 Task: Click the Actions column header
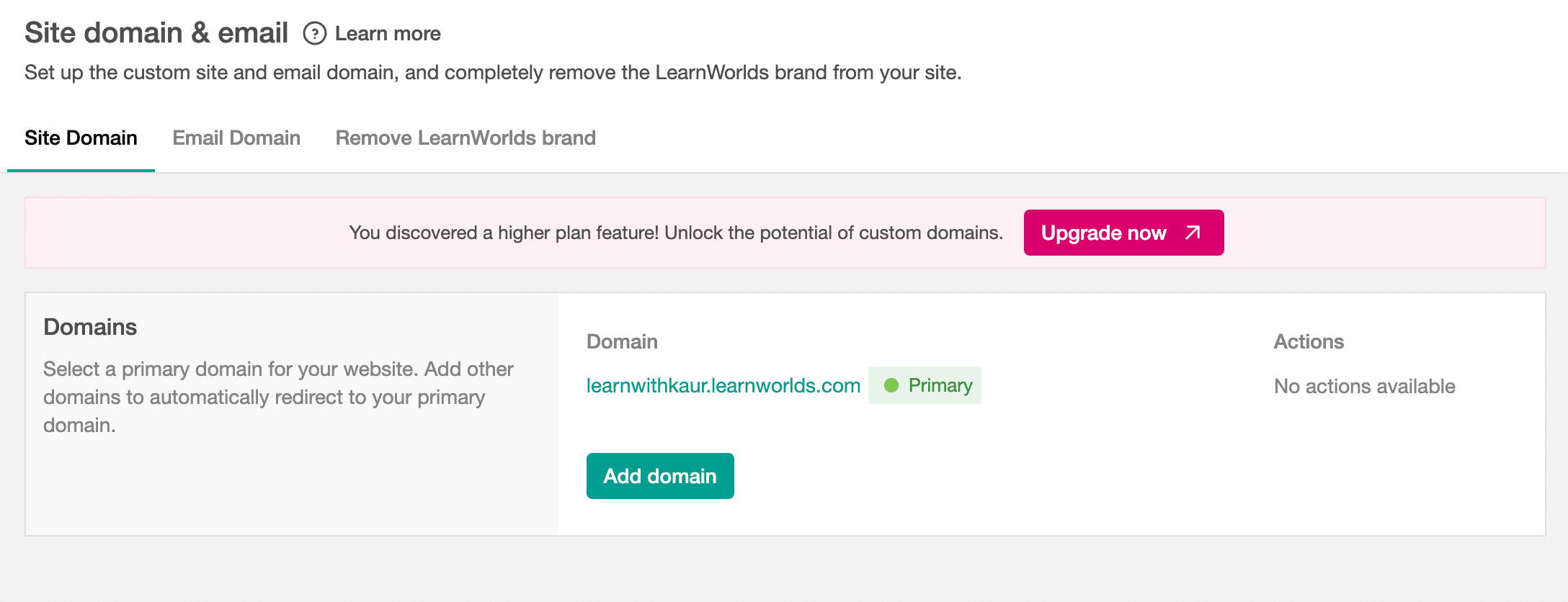(x=1308, y=342)
